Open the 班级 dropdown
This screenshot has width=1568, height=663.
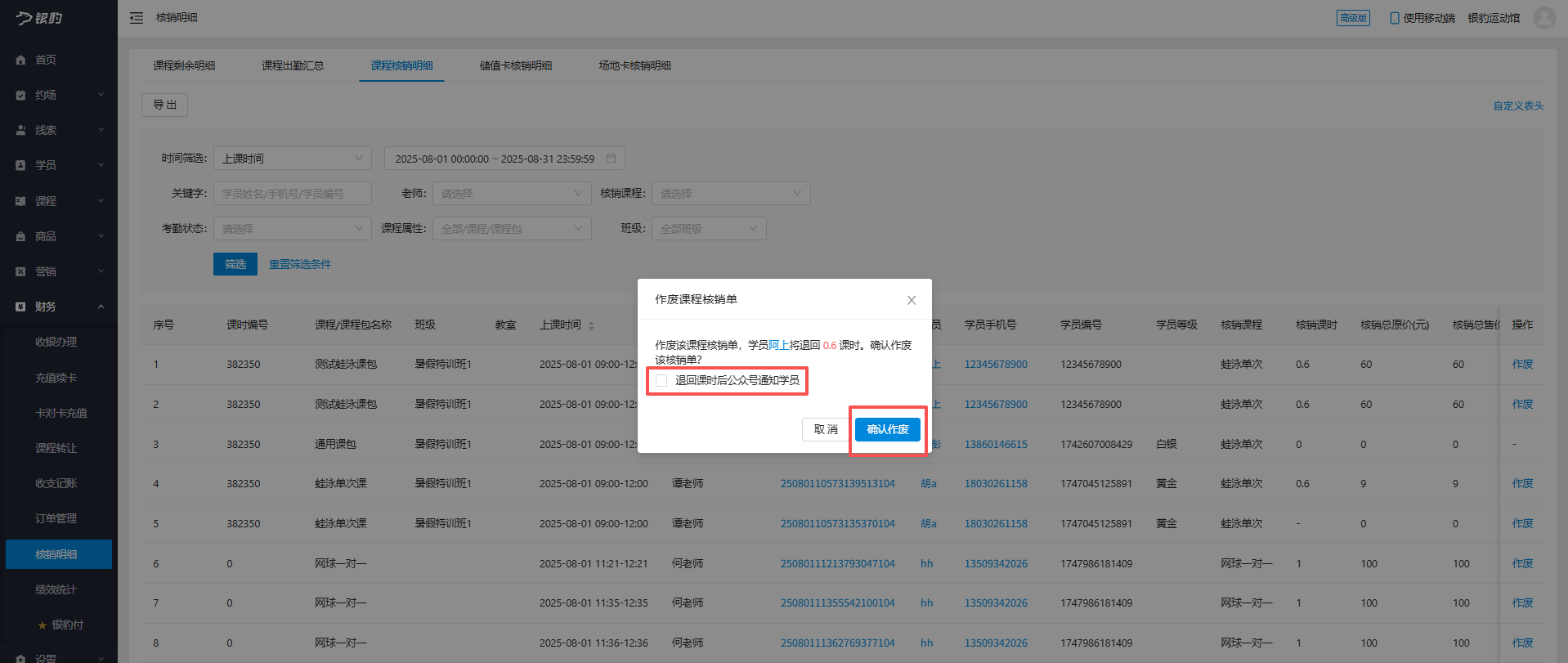click(x=709, y=229)
